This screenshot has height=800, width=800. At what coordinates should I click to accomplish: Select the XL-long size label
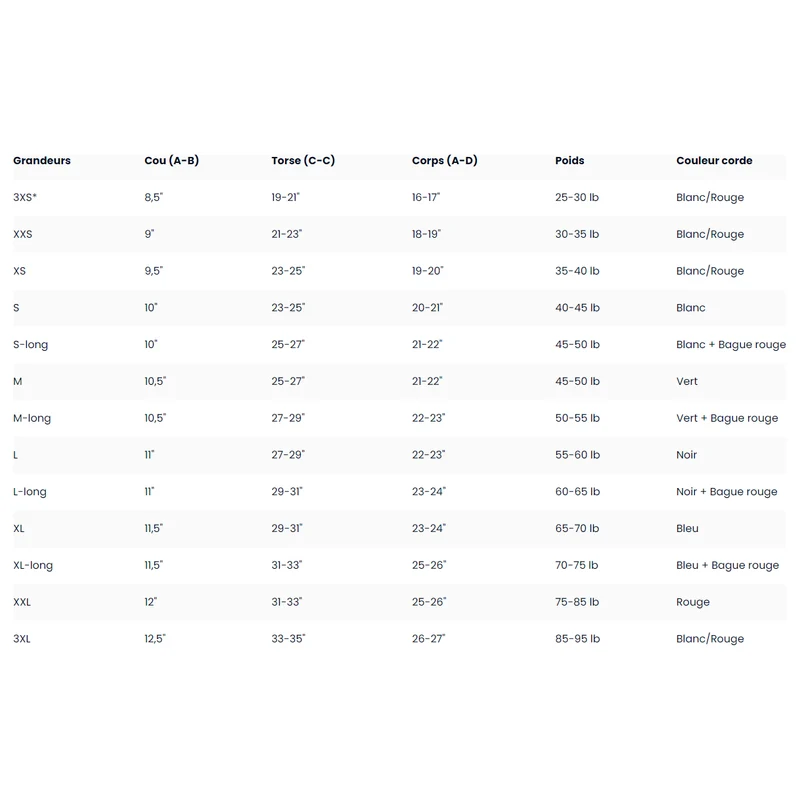(33, 565)
